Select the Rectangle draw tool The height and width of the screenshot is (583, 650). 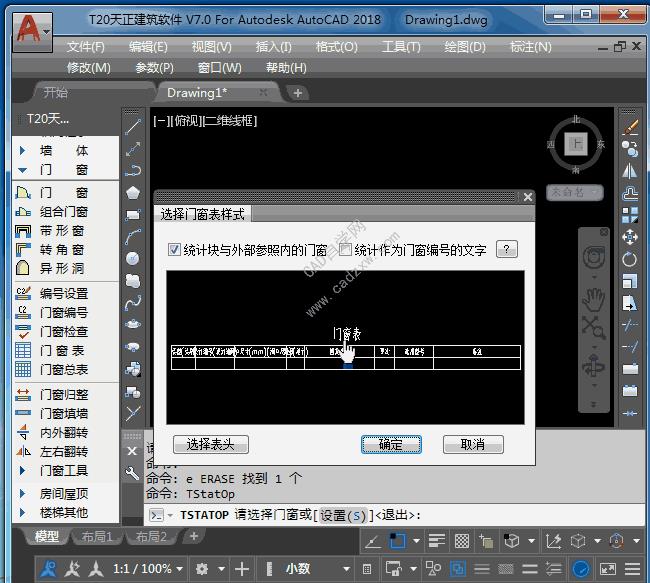pyautogui.click(x=133, y=215)
